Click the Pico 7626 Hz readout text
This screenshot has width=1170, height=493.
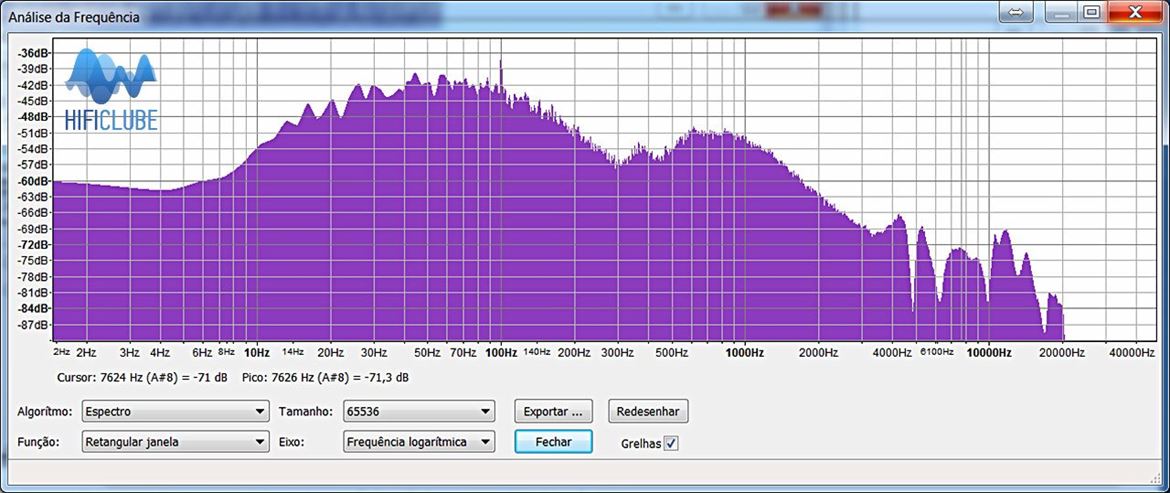325,378
